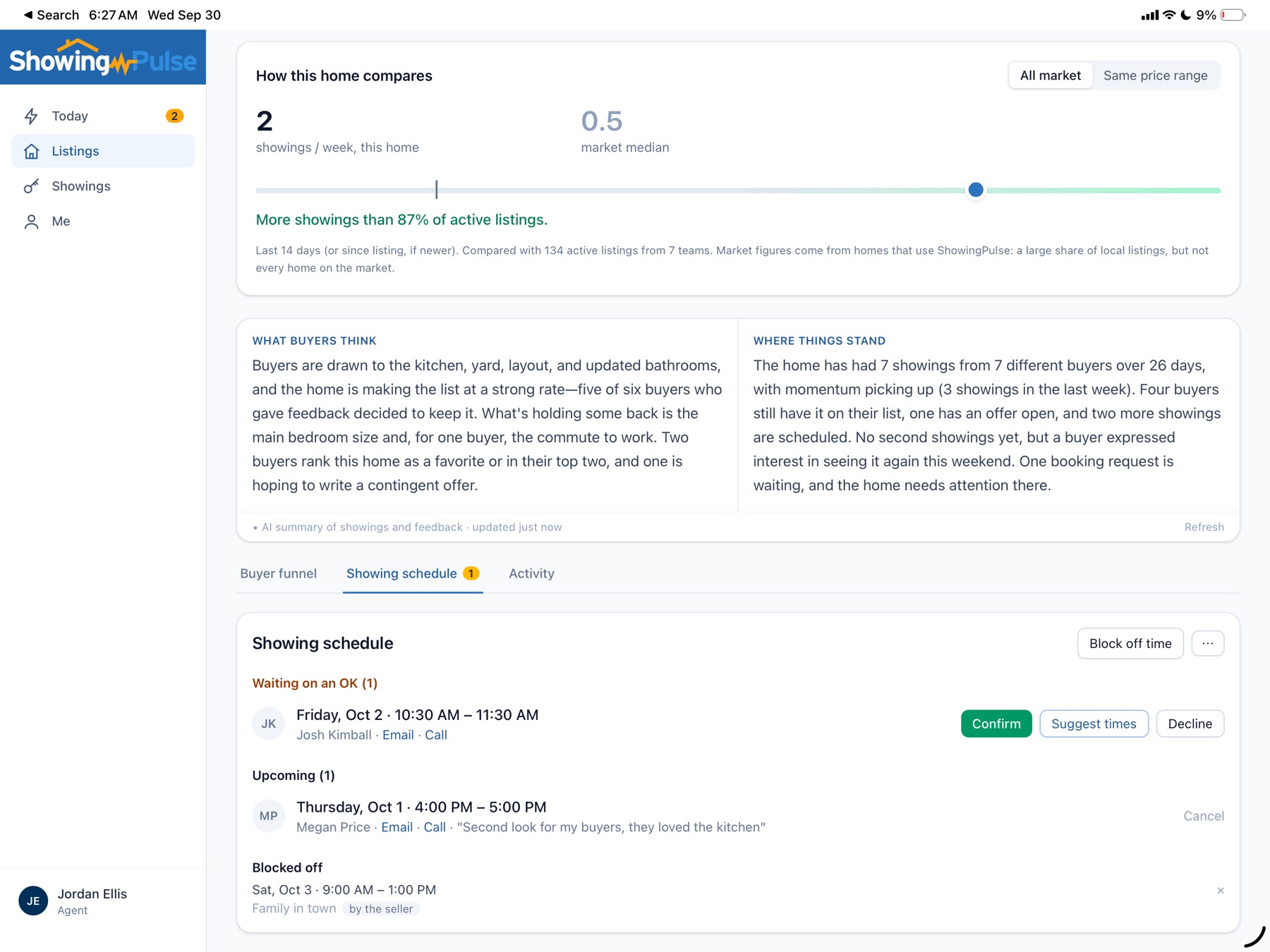
Task: Tap the battery indicator in status bar
Action: tap(1233, 15)
